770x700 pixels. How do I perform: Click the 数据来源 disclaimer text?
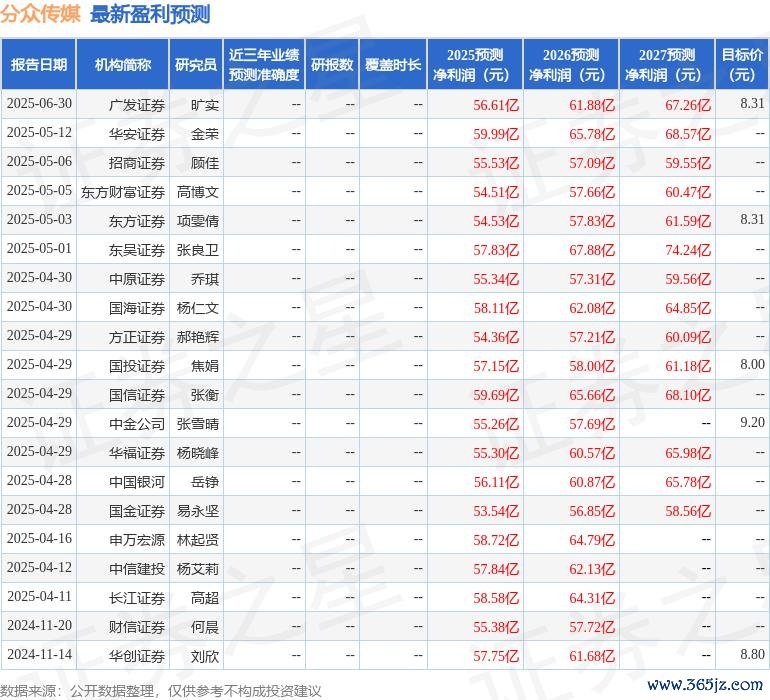[161, 691]
